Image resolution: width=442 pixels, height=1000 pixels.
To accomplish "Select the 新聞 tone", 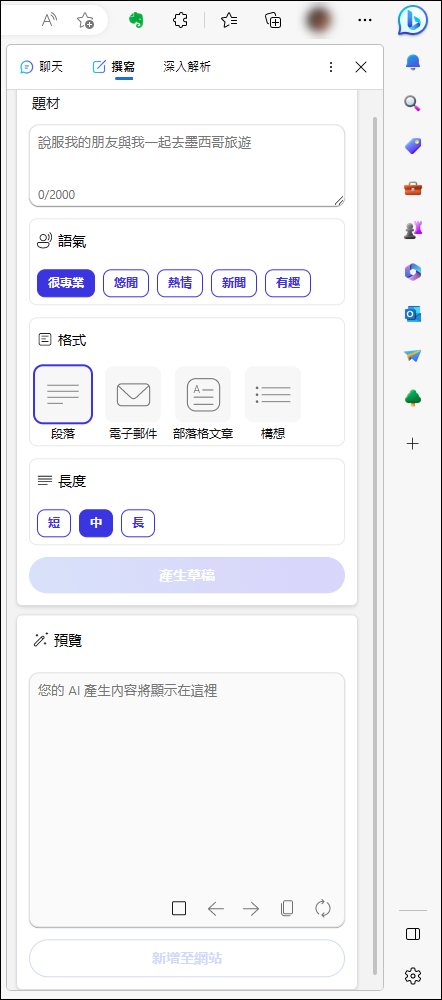I will coord(234,283).
